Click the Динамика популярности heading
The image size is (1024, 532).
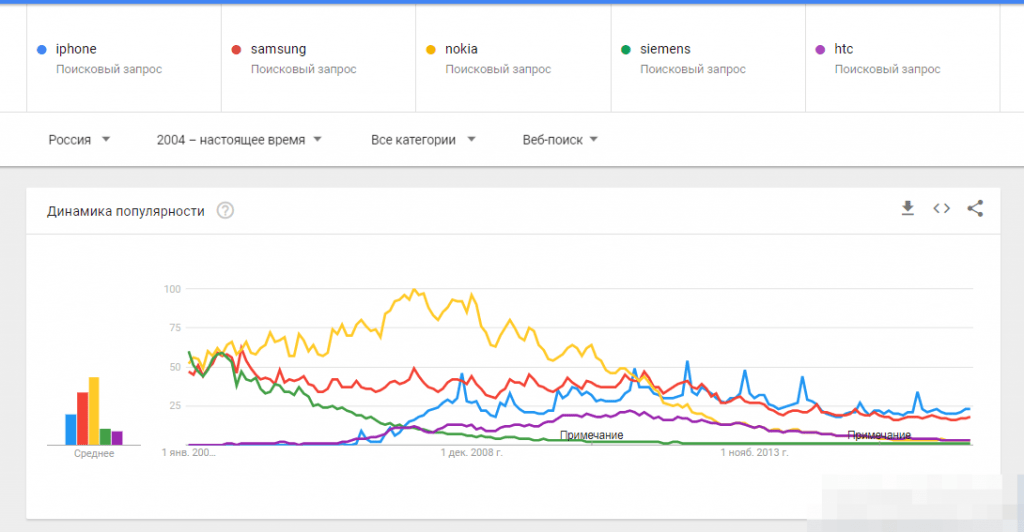[126, 211]
